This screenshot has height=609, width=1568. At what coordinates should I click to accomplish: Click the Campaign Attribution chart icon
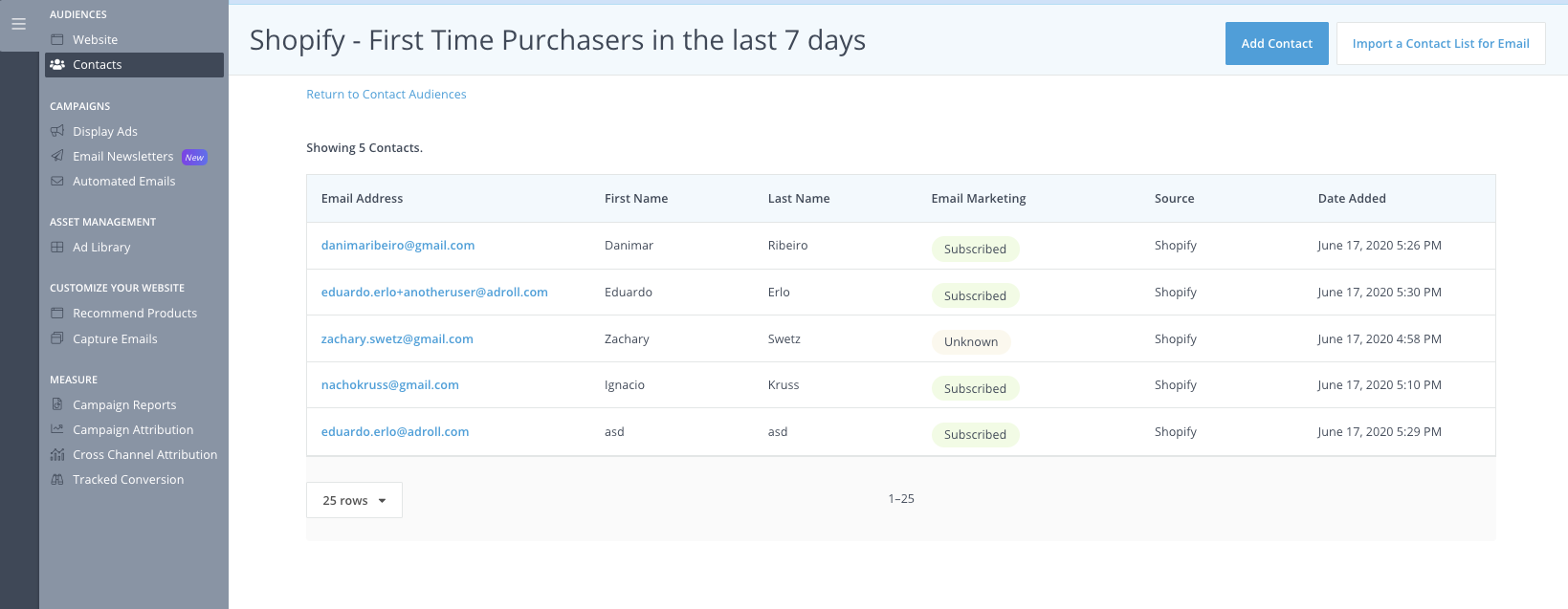pyautogui.click(x=57, y=429)
